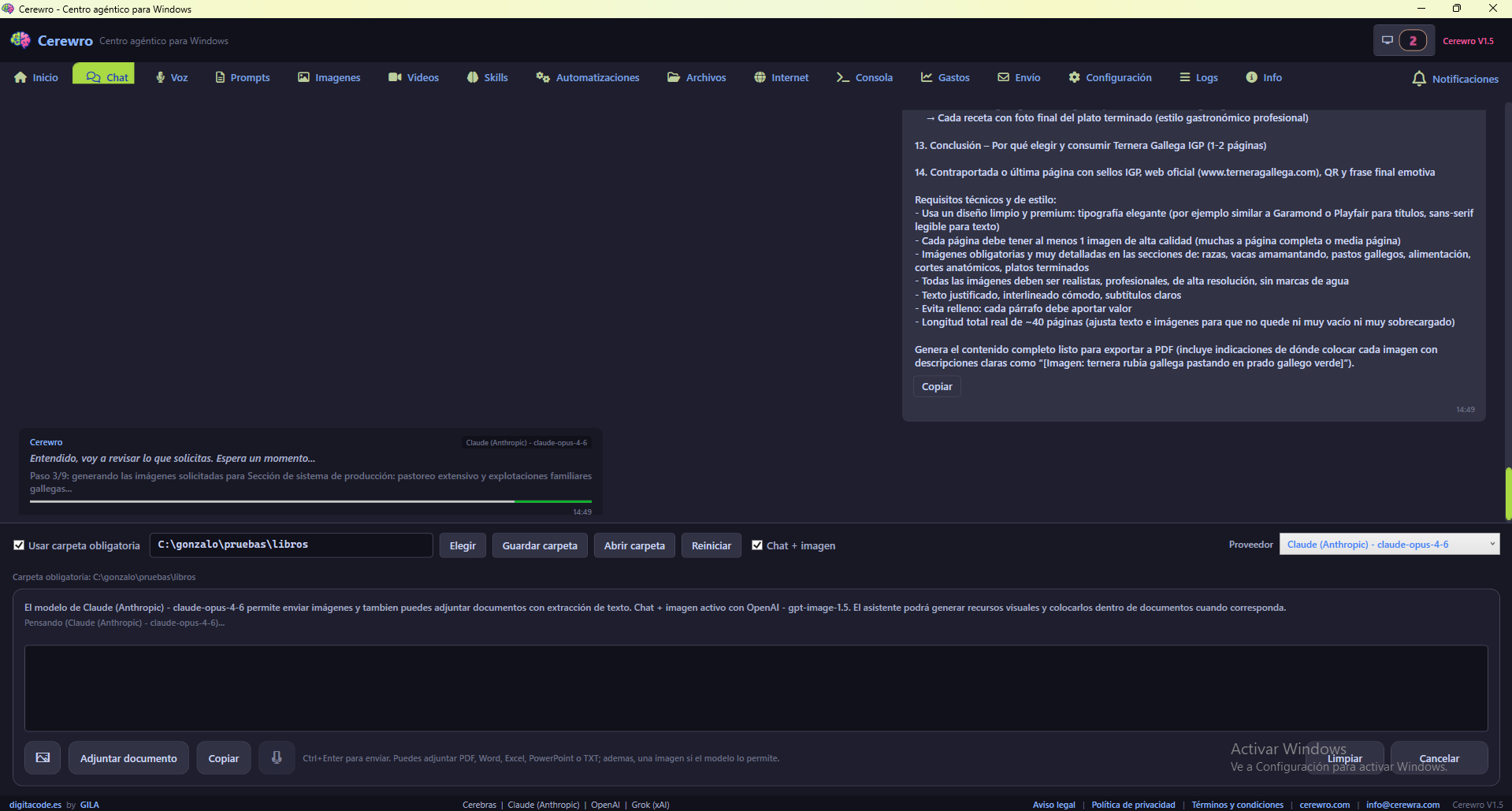Click the generation progress bar
The height and width of the screenshot is (811, 1512).
click(310, 501)
